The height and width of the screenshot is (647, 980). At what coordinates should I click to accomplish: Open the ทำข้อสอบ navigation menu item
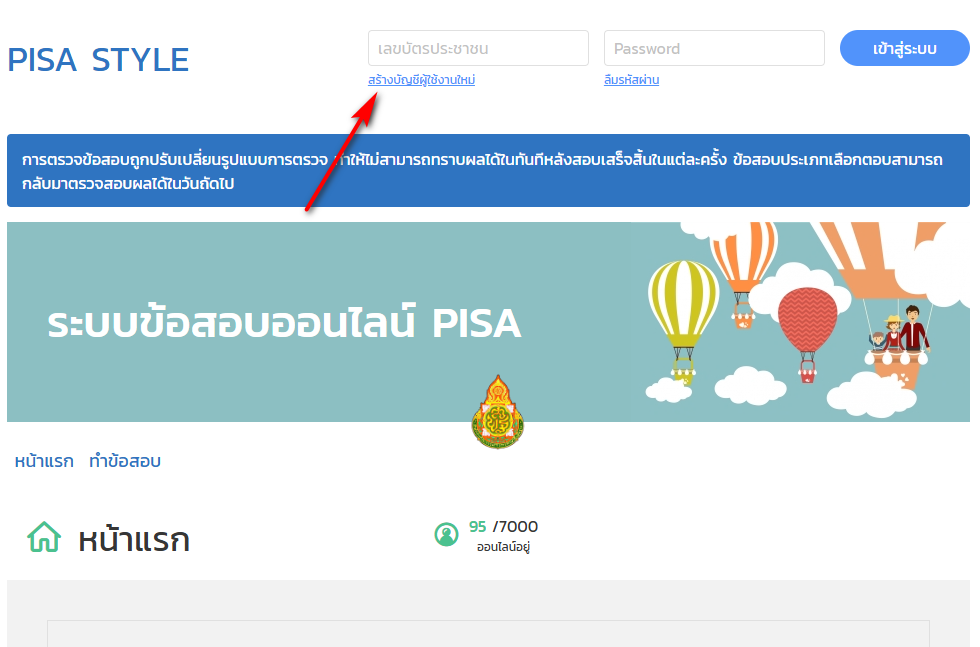click(125, 461)
